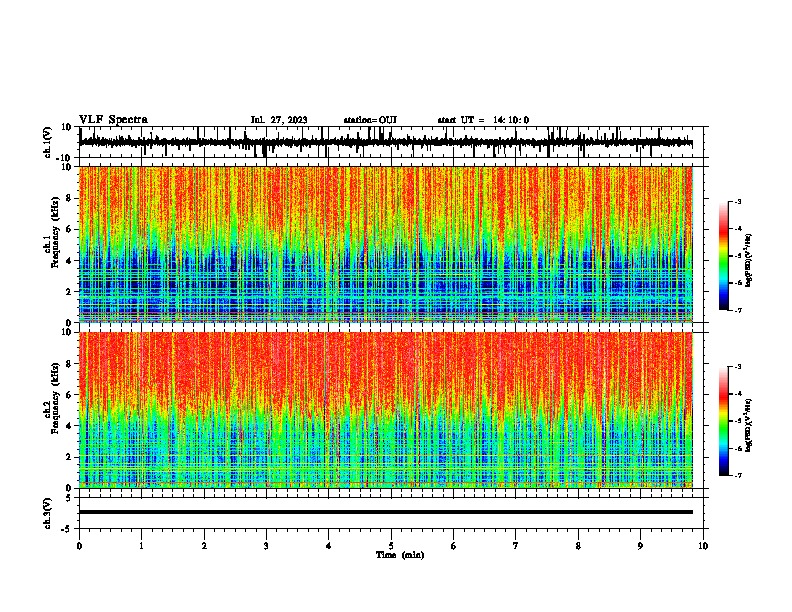792x612 pixels.
Task: Click the "10" tick on the Time axis
Action: pyautogui.click(x=703, y=546)
